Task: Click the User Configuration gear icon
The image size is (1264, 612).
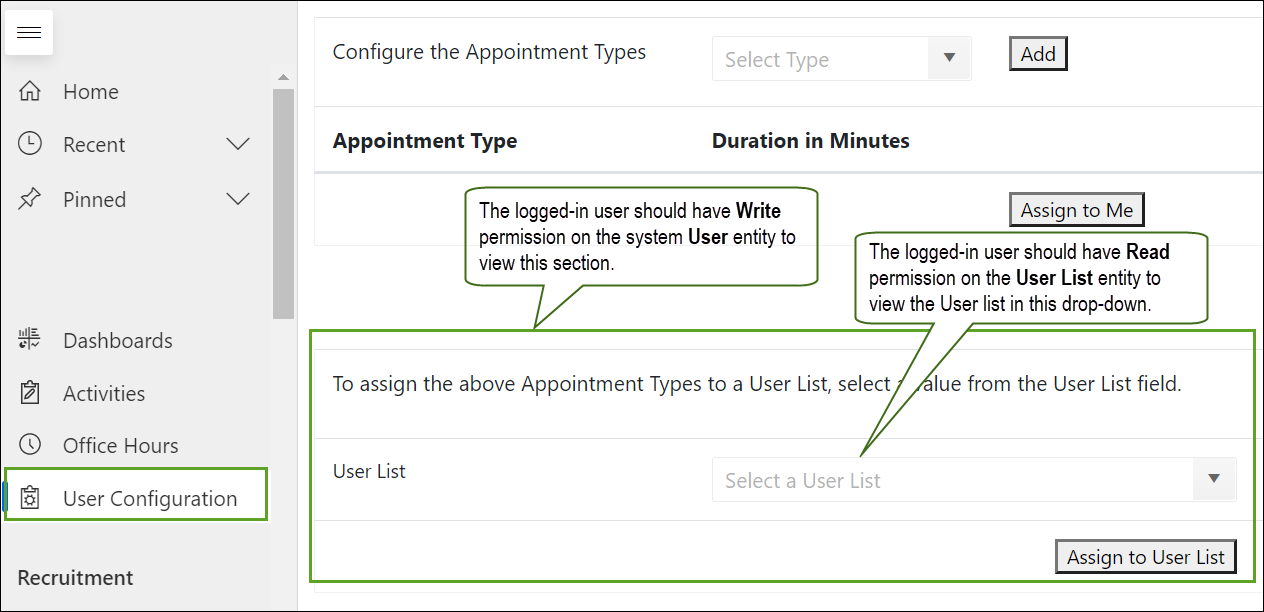Action: (x=30, y=498)
